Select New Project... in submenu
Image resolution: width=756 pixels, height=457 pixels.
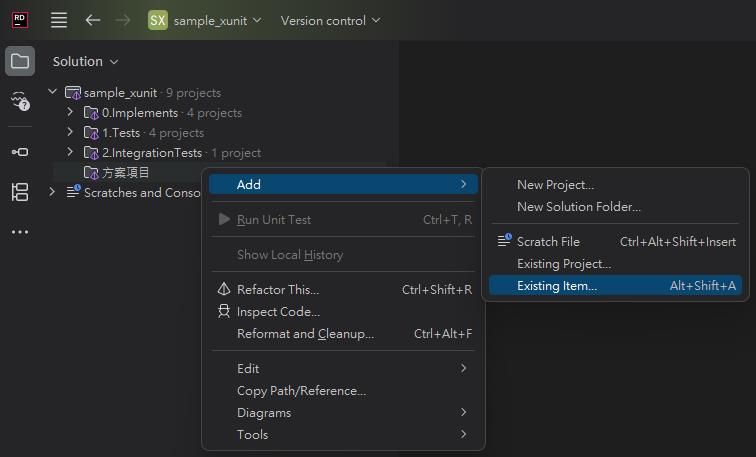[555, 185]
